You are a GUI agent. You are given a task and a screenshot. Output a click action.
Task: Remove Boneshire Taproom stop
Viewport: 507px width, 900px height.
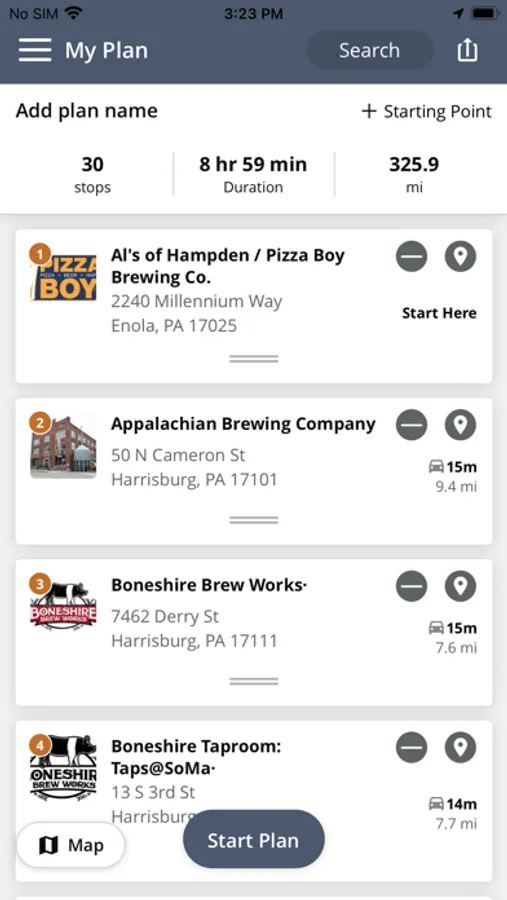(411, 747)
